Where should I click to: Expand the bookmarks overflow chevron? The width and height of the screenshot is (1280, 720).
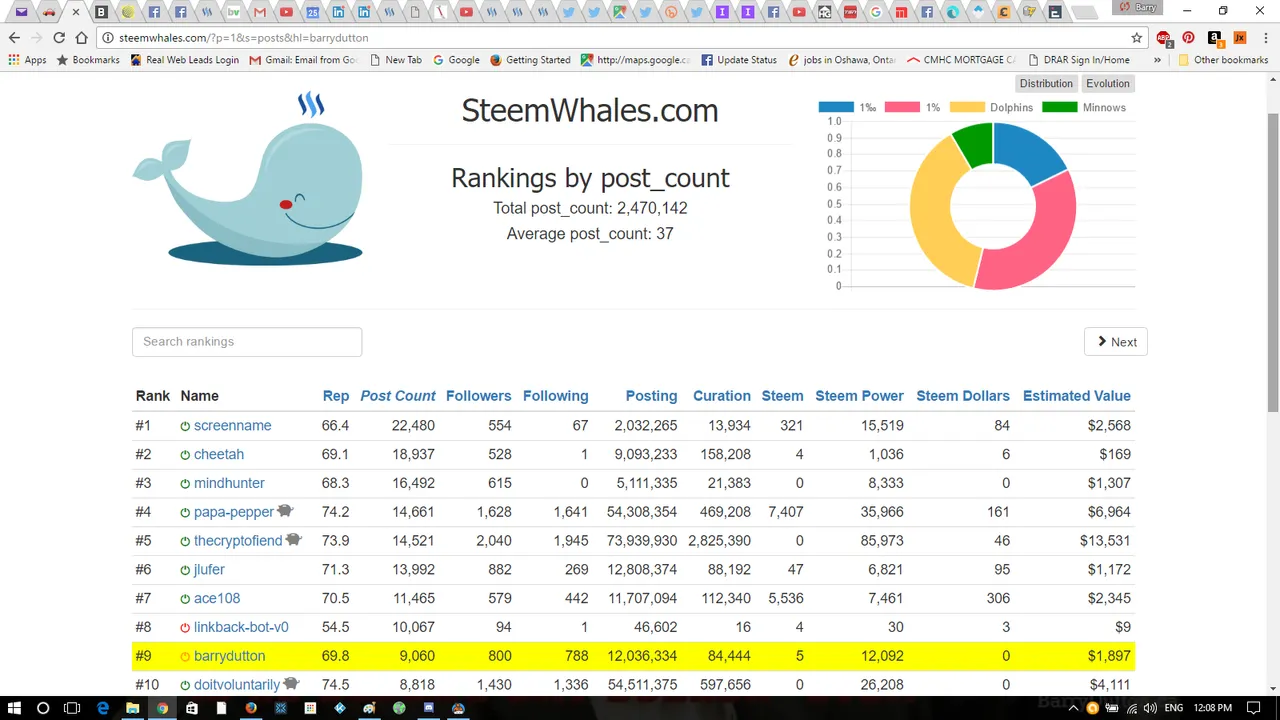coord(1157,60)
